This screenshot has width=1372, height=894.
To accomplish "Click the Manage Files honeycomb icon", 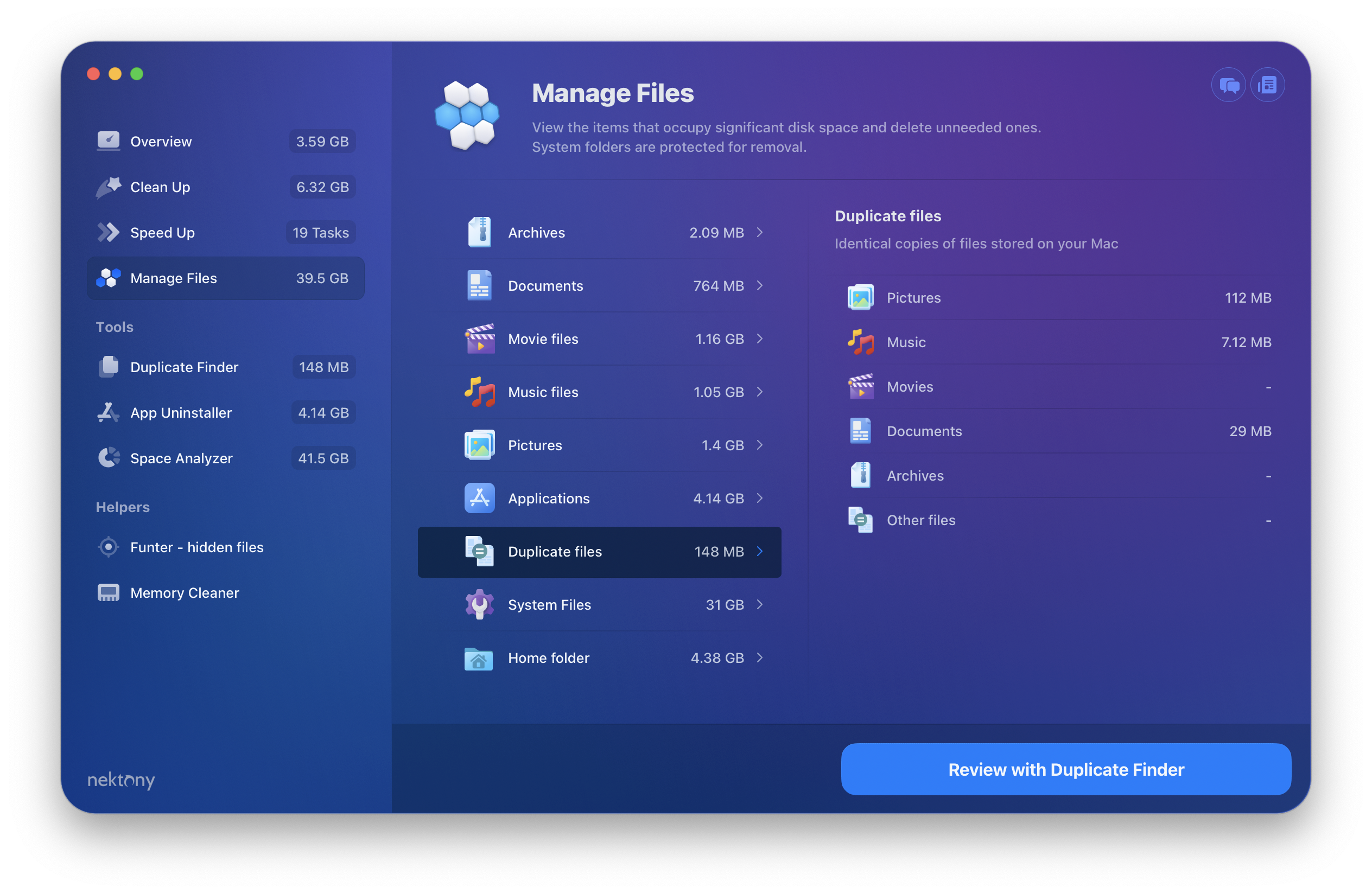I will pos(467,116).
